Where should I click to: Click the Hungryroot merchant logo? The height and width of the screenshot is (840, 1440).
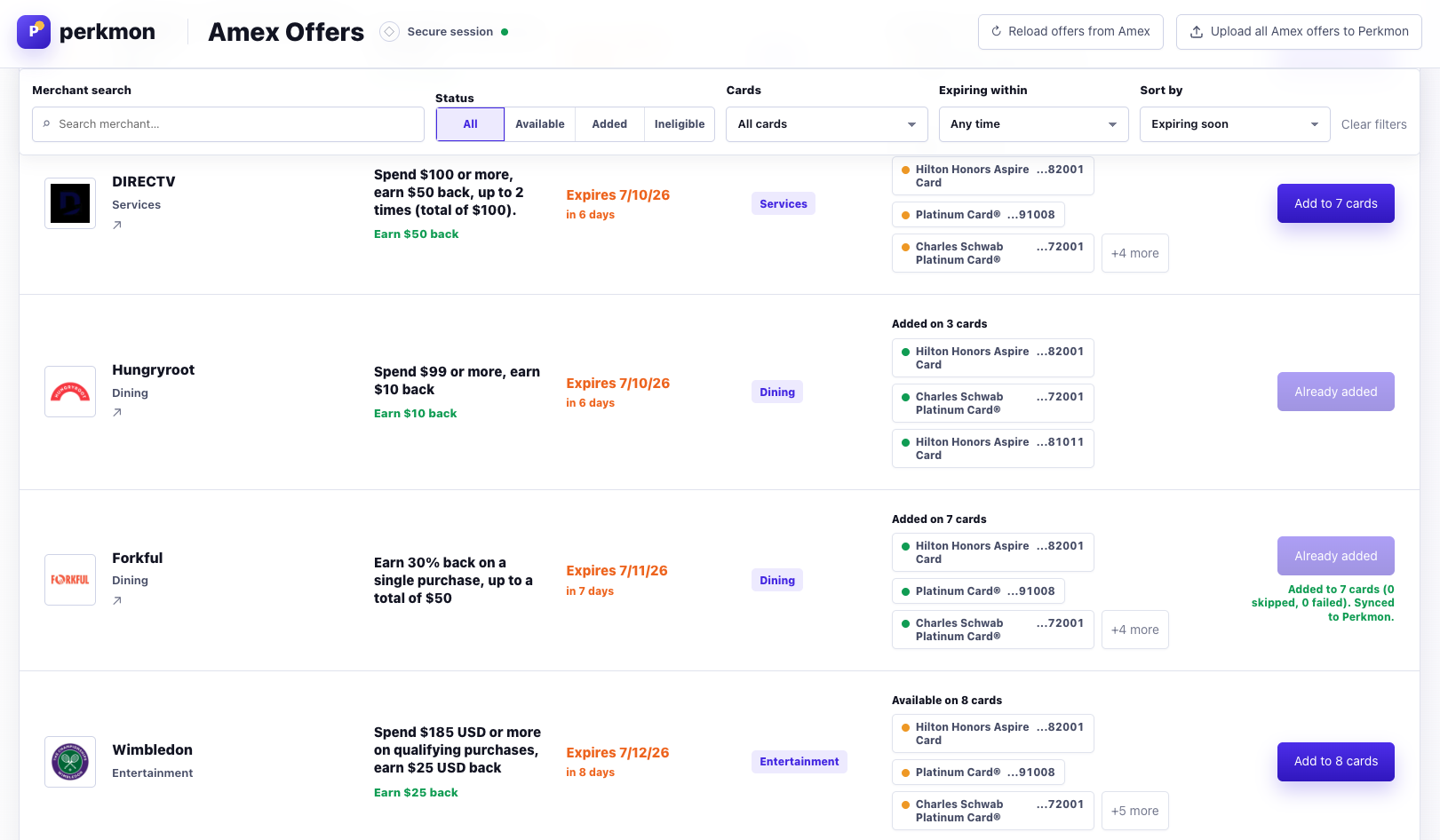[x=70, y=392]
